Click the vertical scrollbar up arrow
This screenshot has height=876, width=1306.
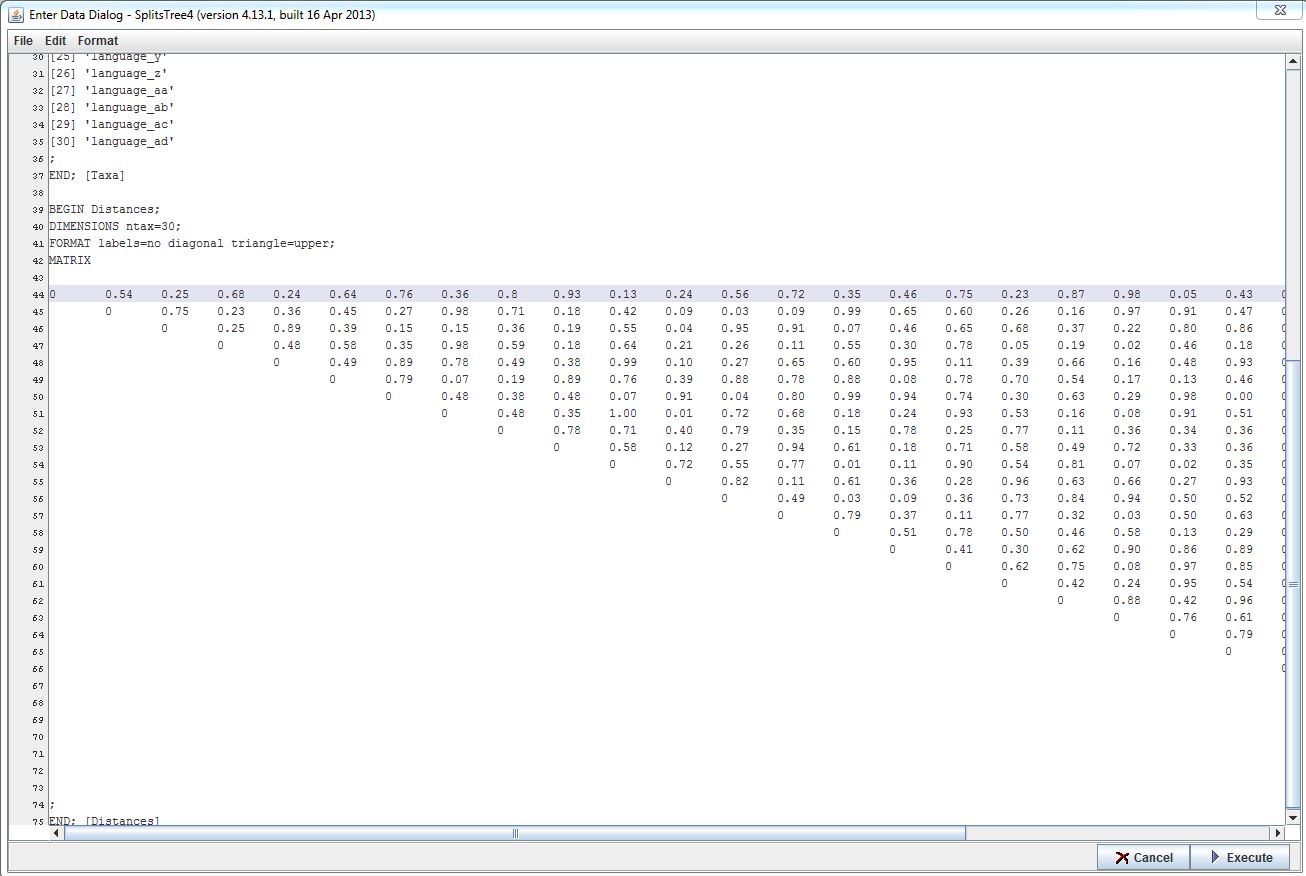(x=1293, y=62)
